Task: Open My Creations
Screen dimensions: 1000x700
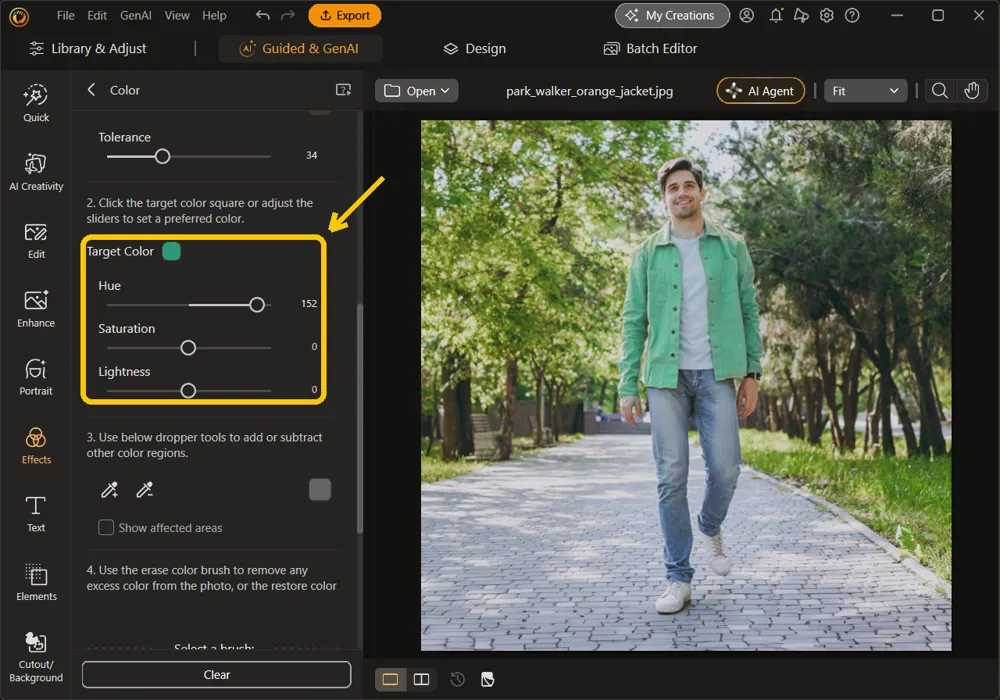Action: [x=672, y=15]
